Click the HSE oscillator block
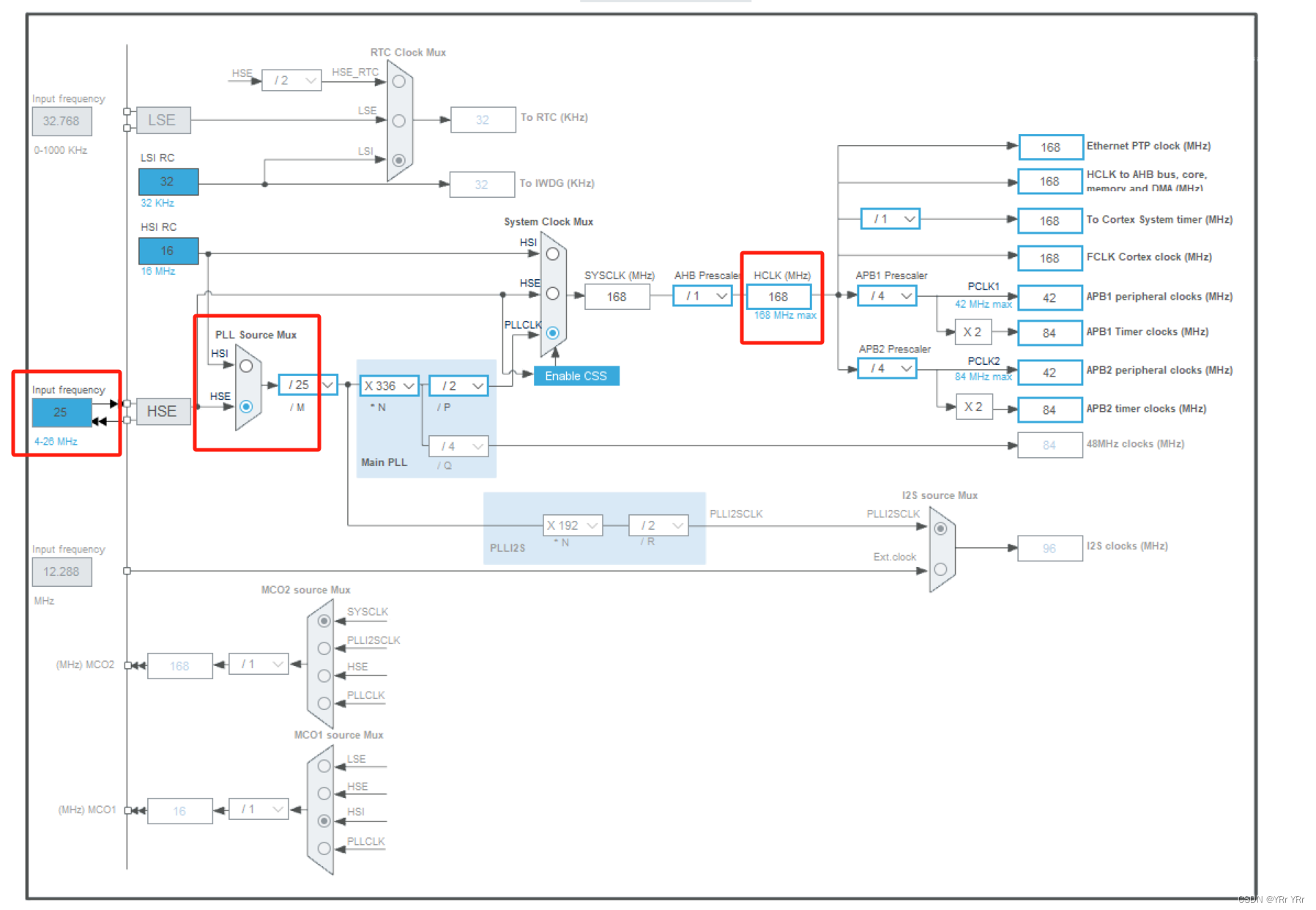Image resolution: width=1316 pixels, height=910 pixels. click(163, 412)
